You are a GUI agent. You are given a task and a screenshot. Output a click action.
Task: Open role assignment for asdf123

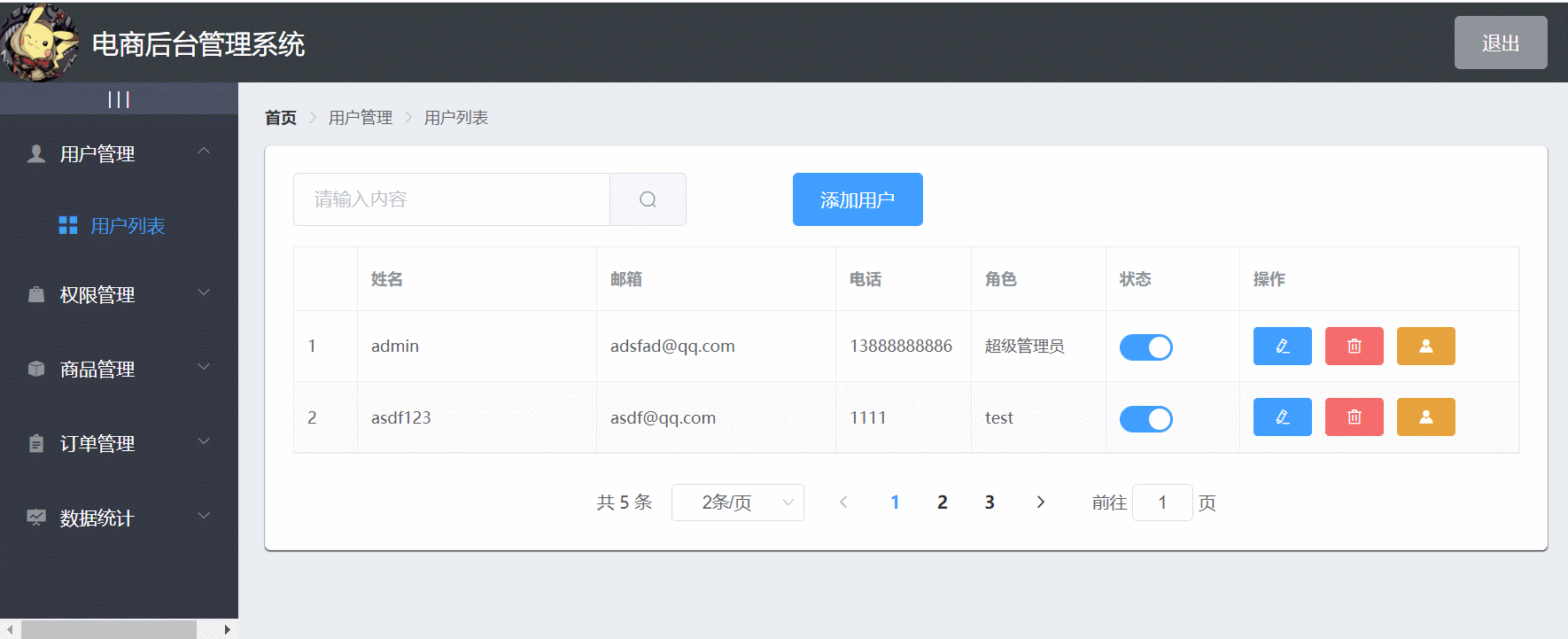(x=1425, y=417)
